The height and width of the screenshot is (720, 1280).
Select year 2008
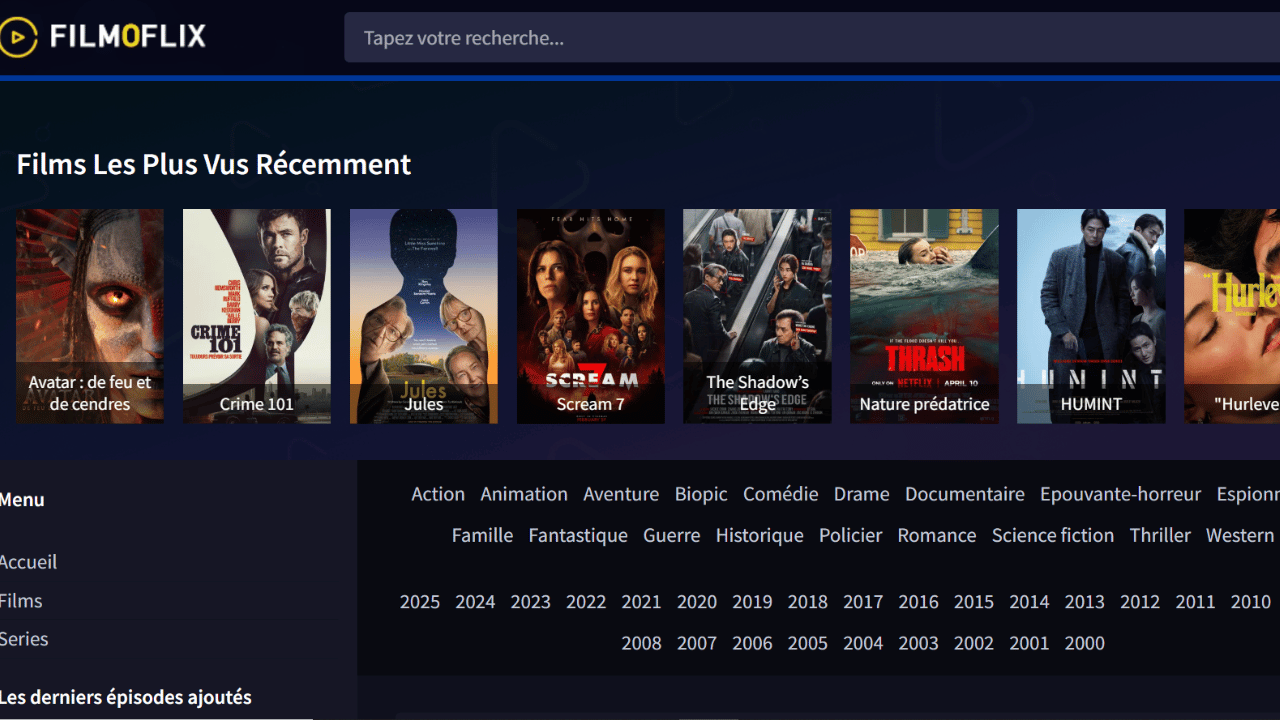(641, 643)
